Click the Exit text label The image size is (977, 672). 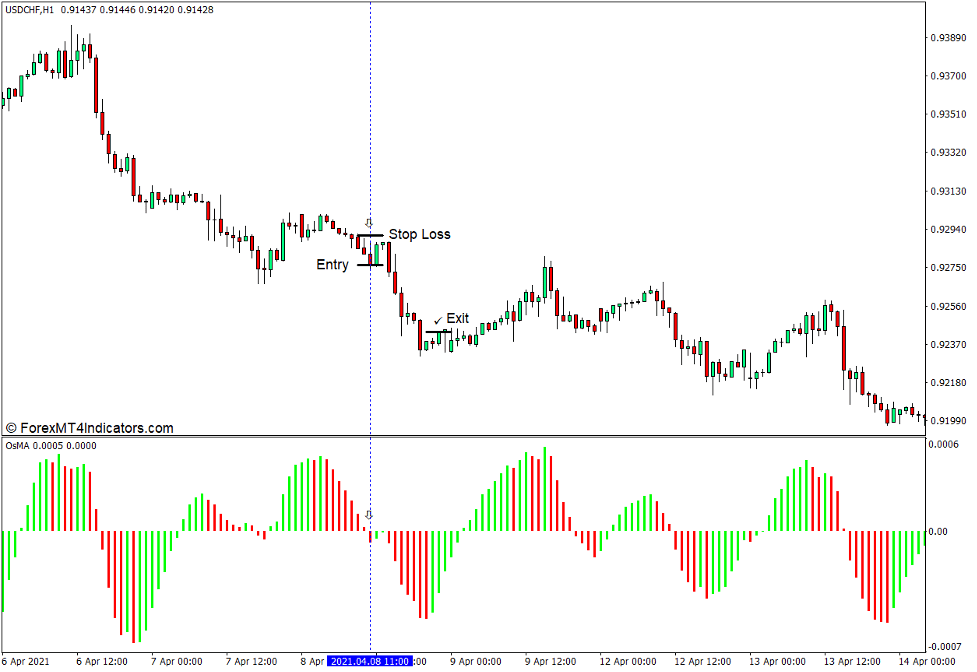pyautogui.click(x=457, y=319)
